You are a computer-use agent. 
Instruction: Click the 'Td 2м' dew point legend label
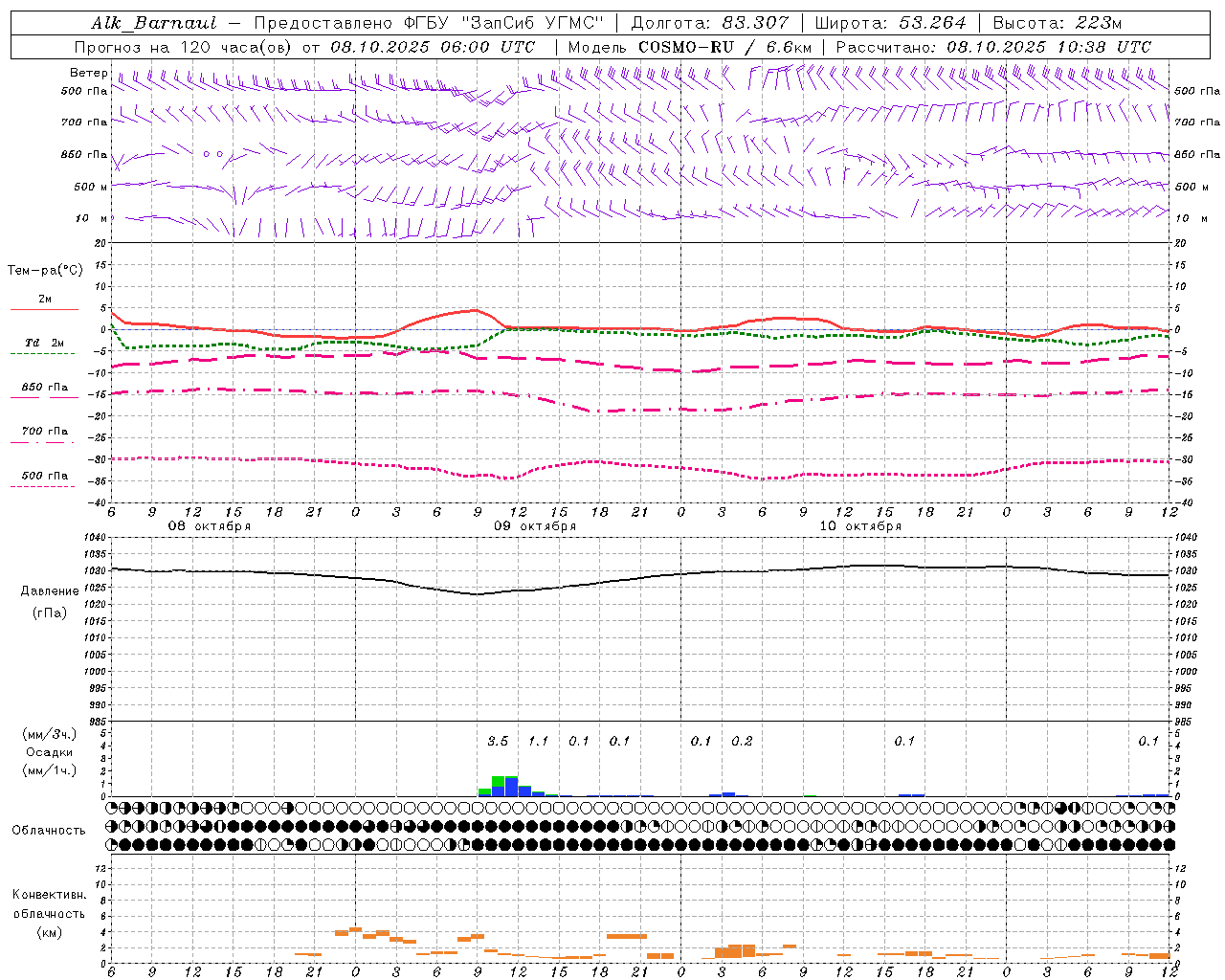coord(44,343)
